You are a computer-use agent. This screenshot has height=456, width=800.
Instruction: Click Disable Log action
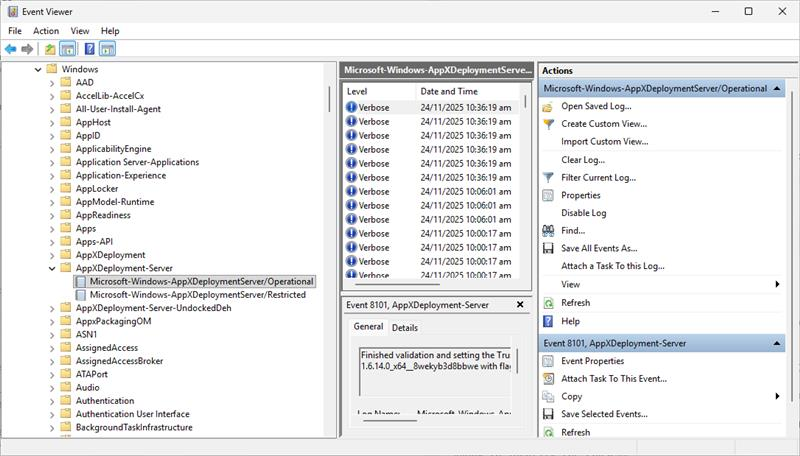click(584, 213)
